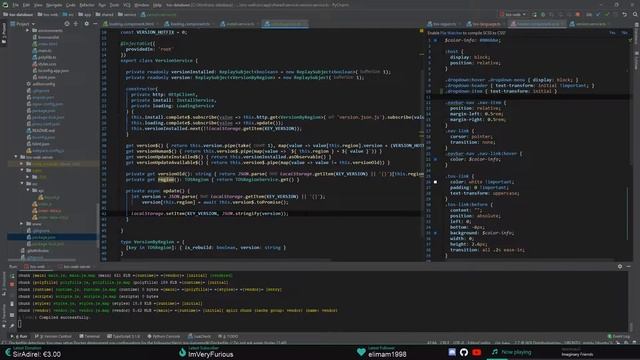Open the Code menu
This screenshot has height=360, width=640.
[70, 5]
